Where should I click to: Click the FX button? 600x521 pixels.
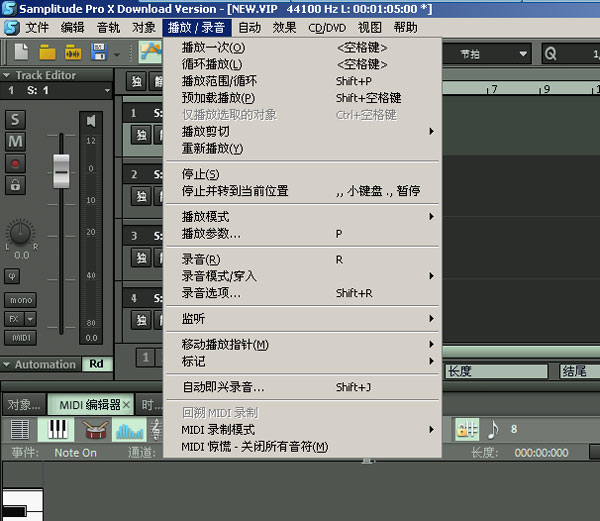14,319
